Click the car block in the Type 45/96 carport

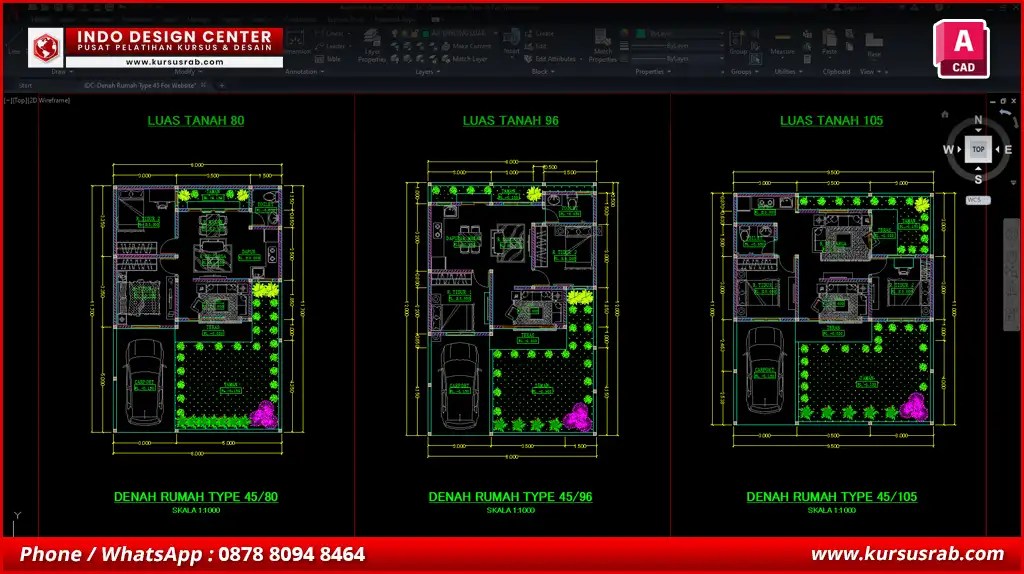(459, 385)
